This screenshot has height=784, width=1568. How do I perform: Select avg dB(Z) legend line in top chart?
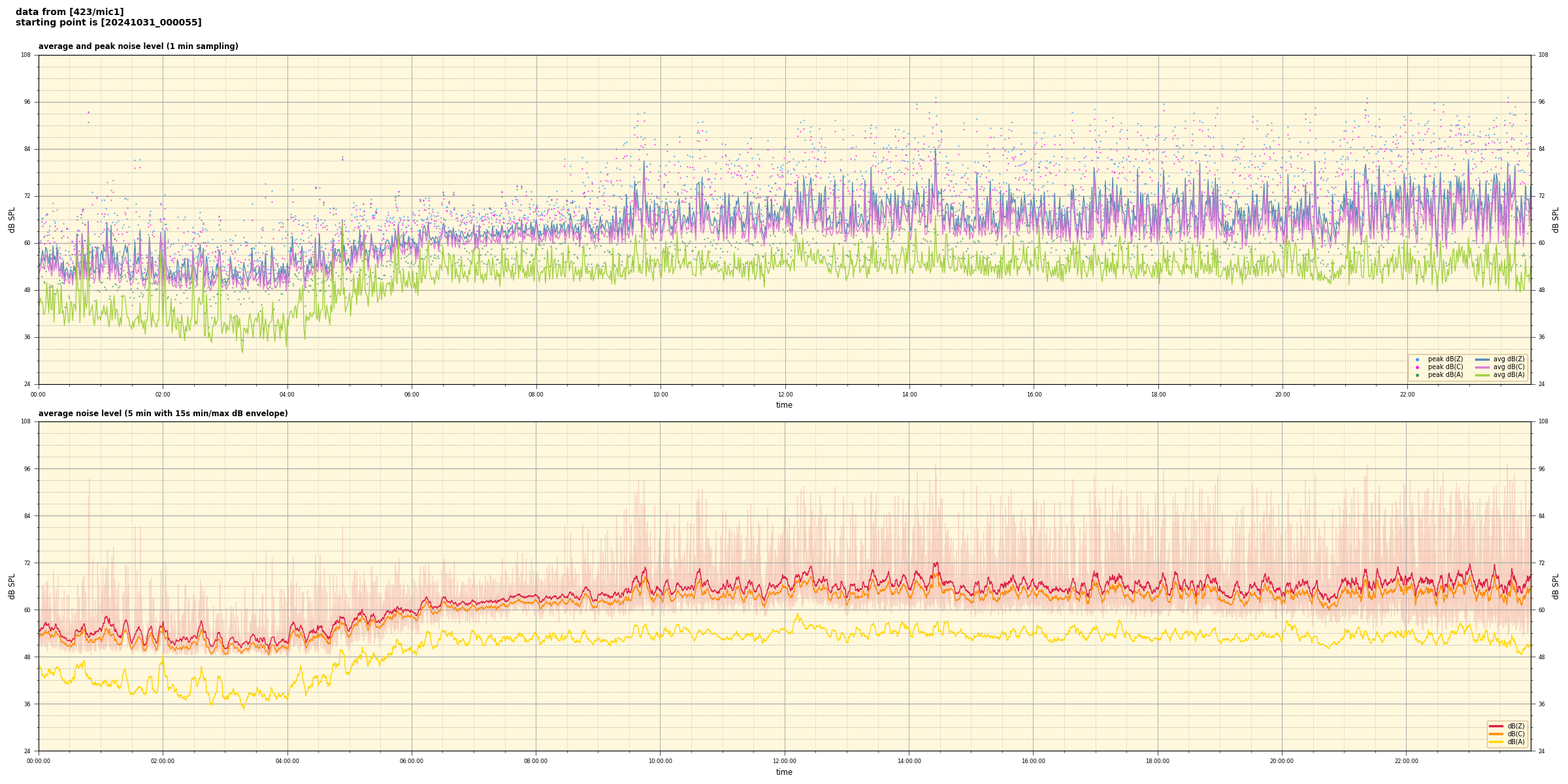point(1482,359)
